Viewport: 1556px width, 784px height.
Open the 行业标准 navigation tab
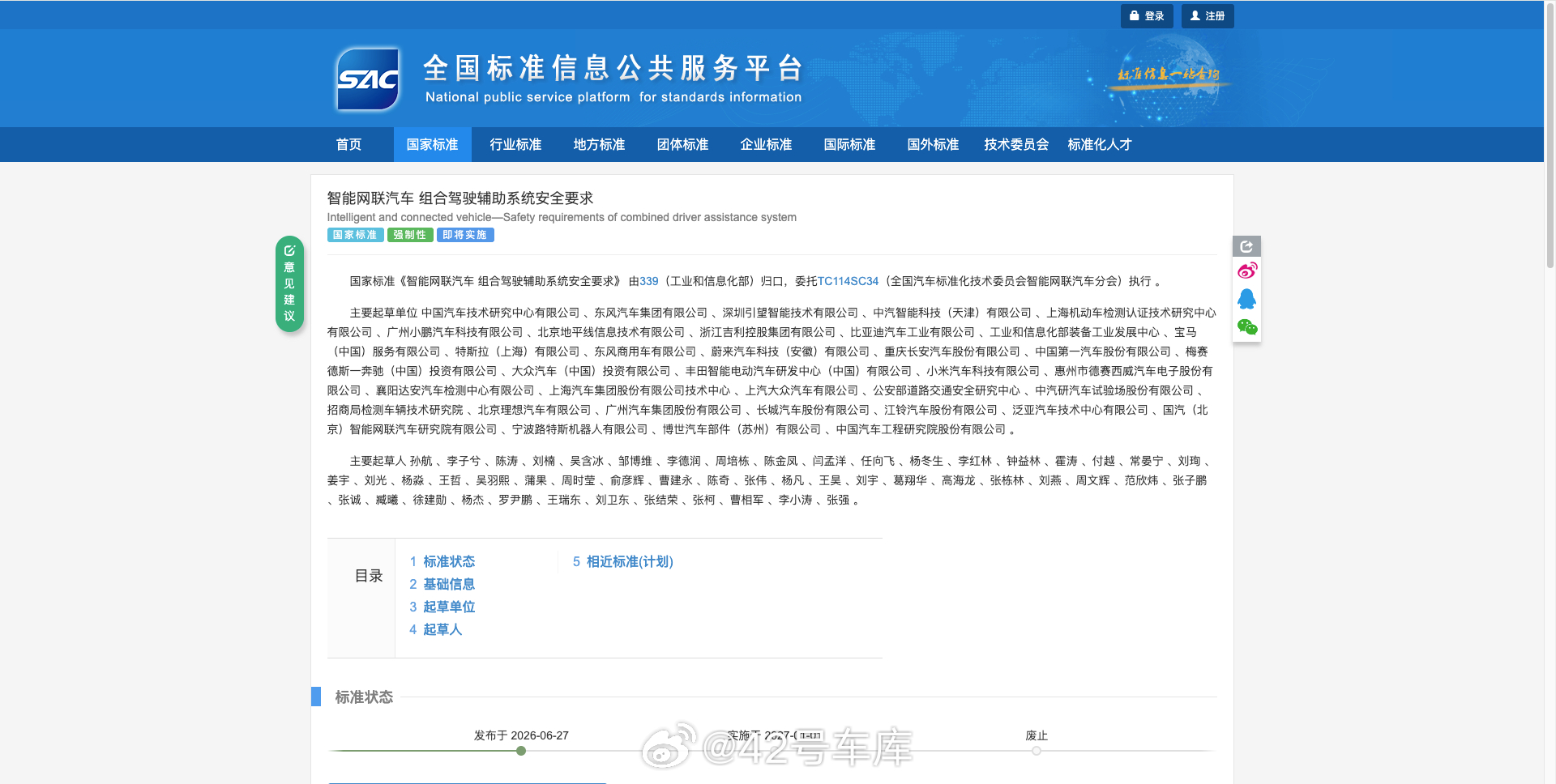(x=515, y=144)
